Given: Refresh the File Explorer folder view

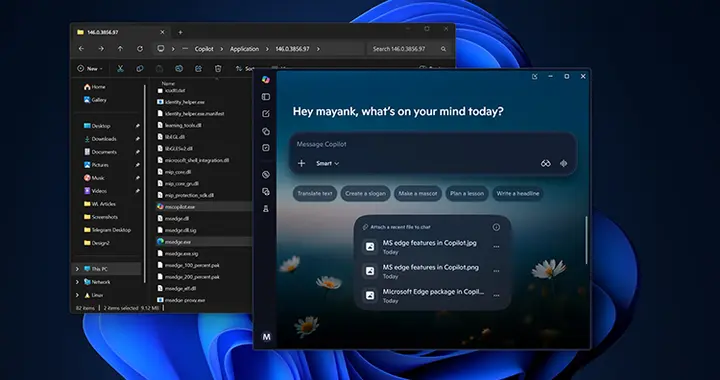Looking at the screenshot, I should (140, 49).
